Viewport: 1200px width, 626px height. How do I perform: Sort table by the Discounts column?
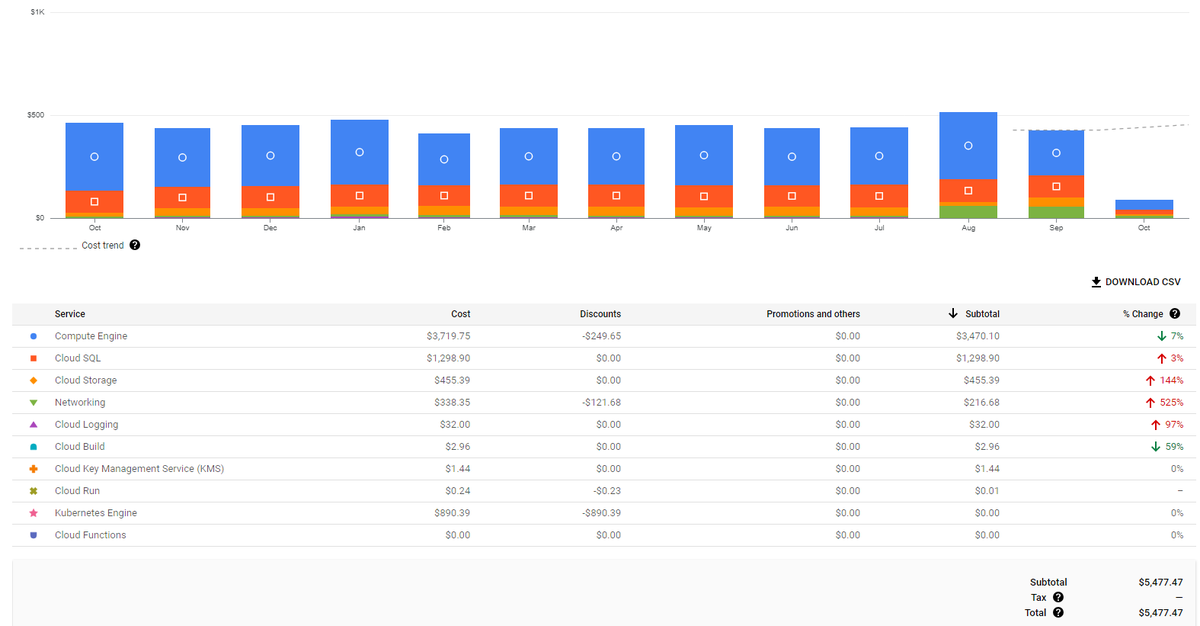pos(600,314)
